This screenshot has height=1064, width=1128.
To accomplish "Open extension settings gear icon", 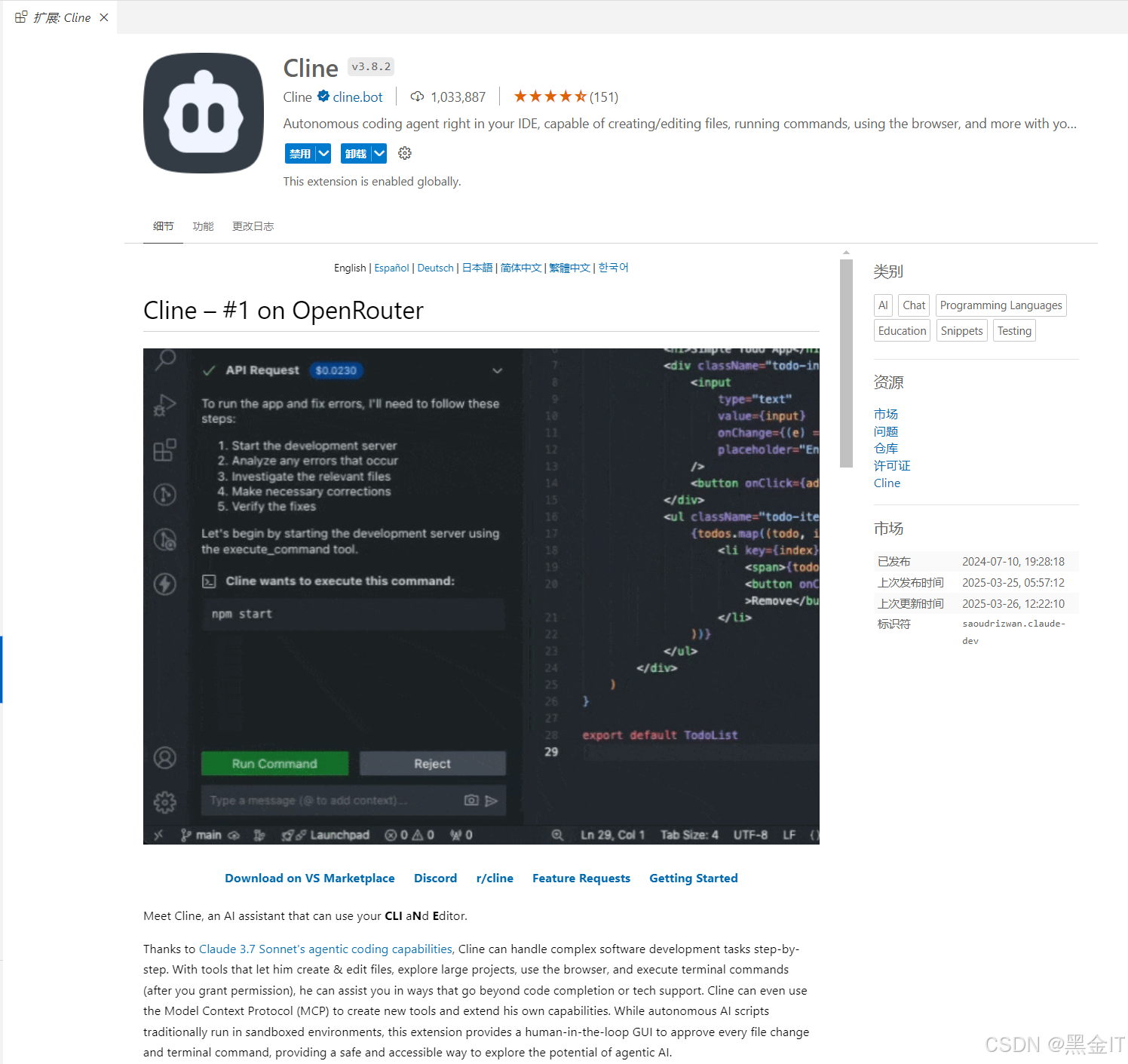I will (405, 153).
